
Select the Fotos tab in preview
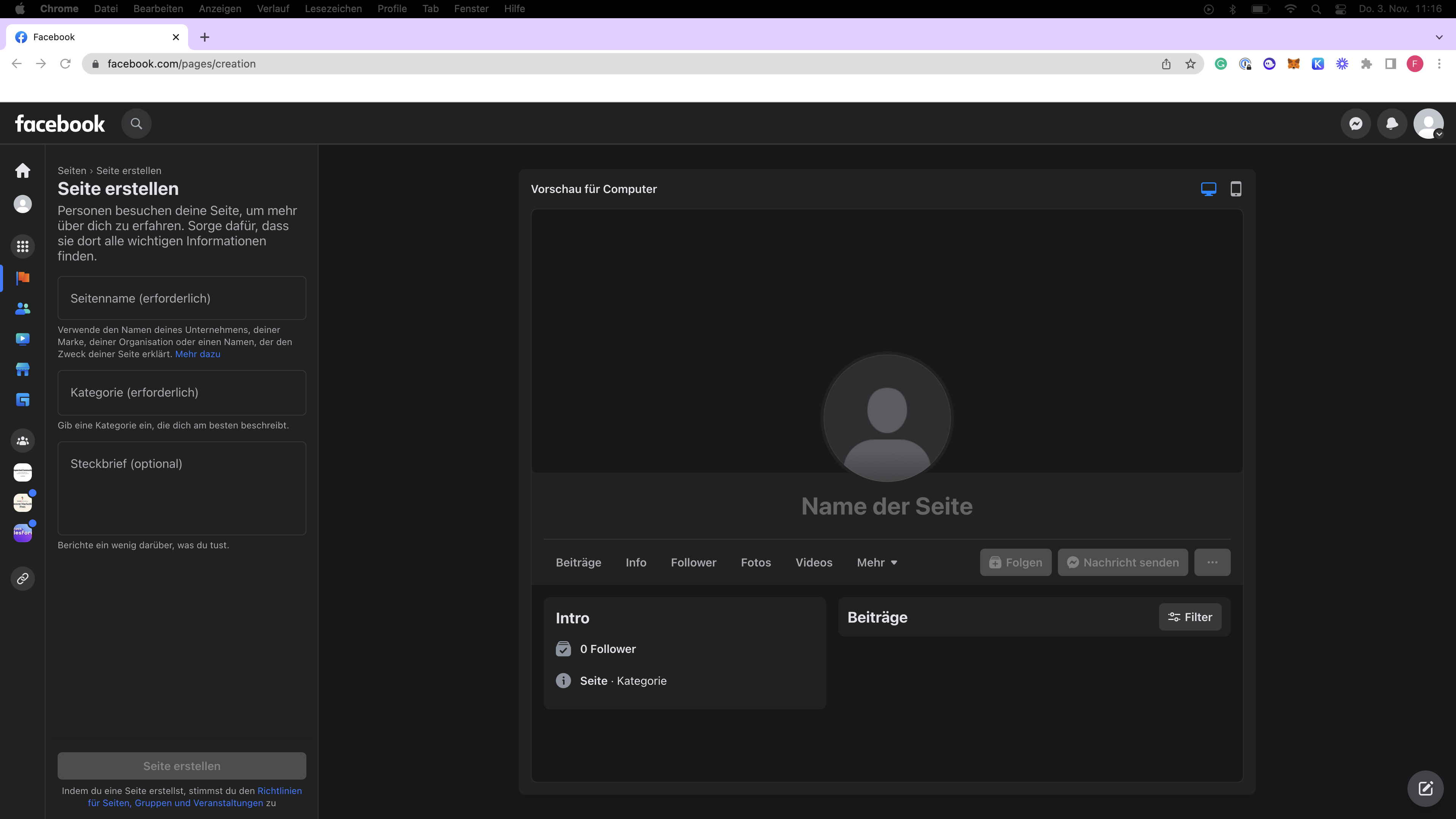coord(756,562)
